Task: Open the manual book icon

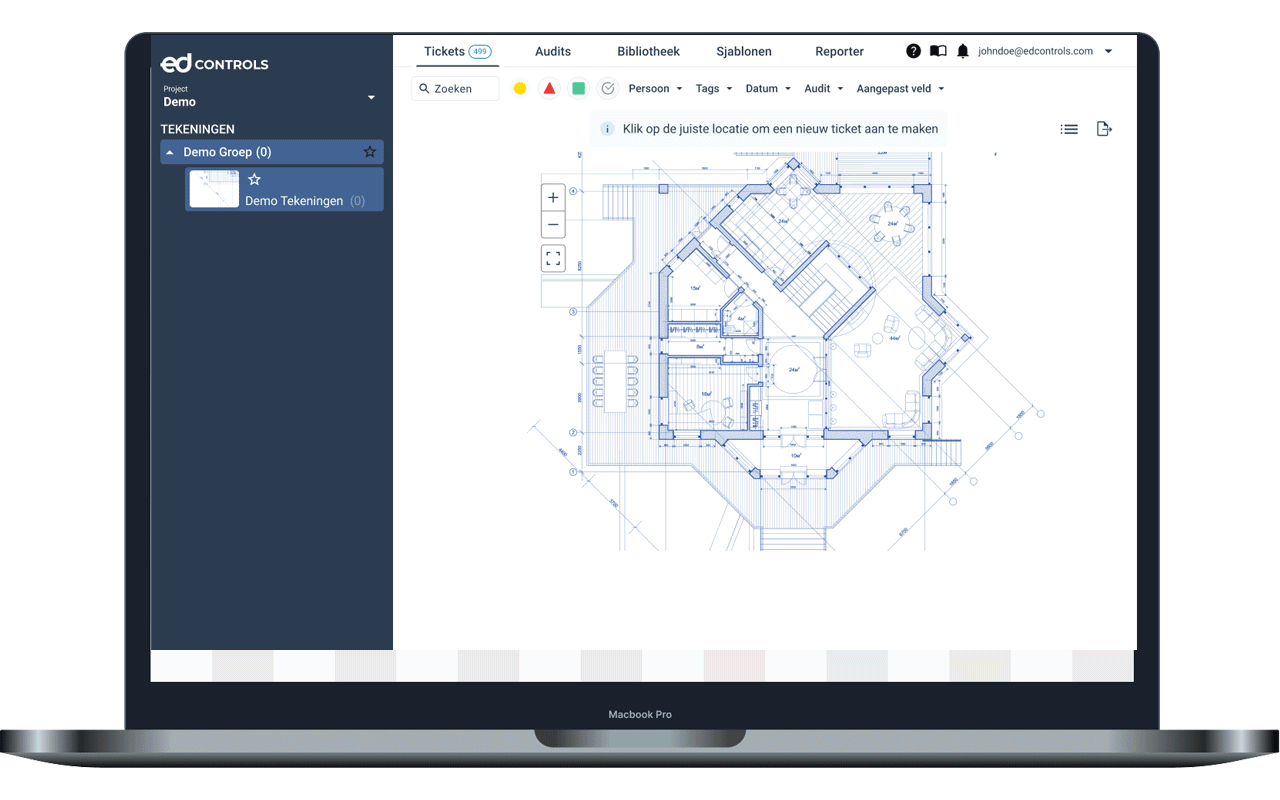Action: [938, 51]
